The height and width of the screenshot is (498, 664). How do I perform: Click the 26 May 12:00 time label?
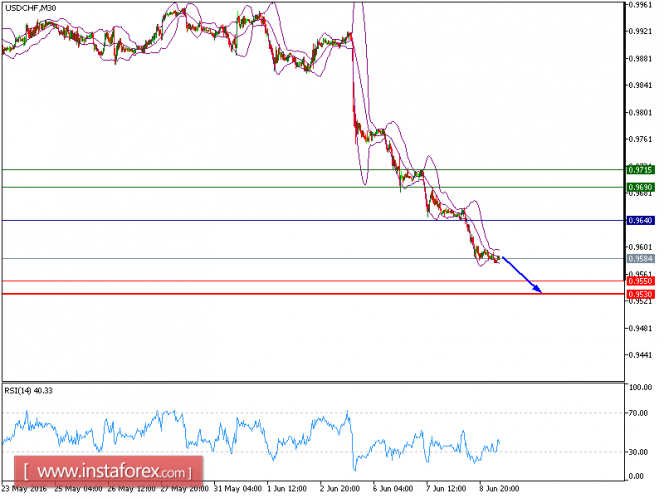[131, 489]
